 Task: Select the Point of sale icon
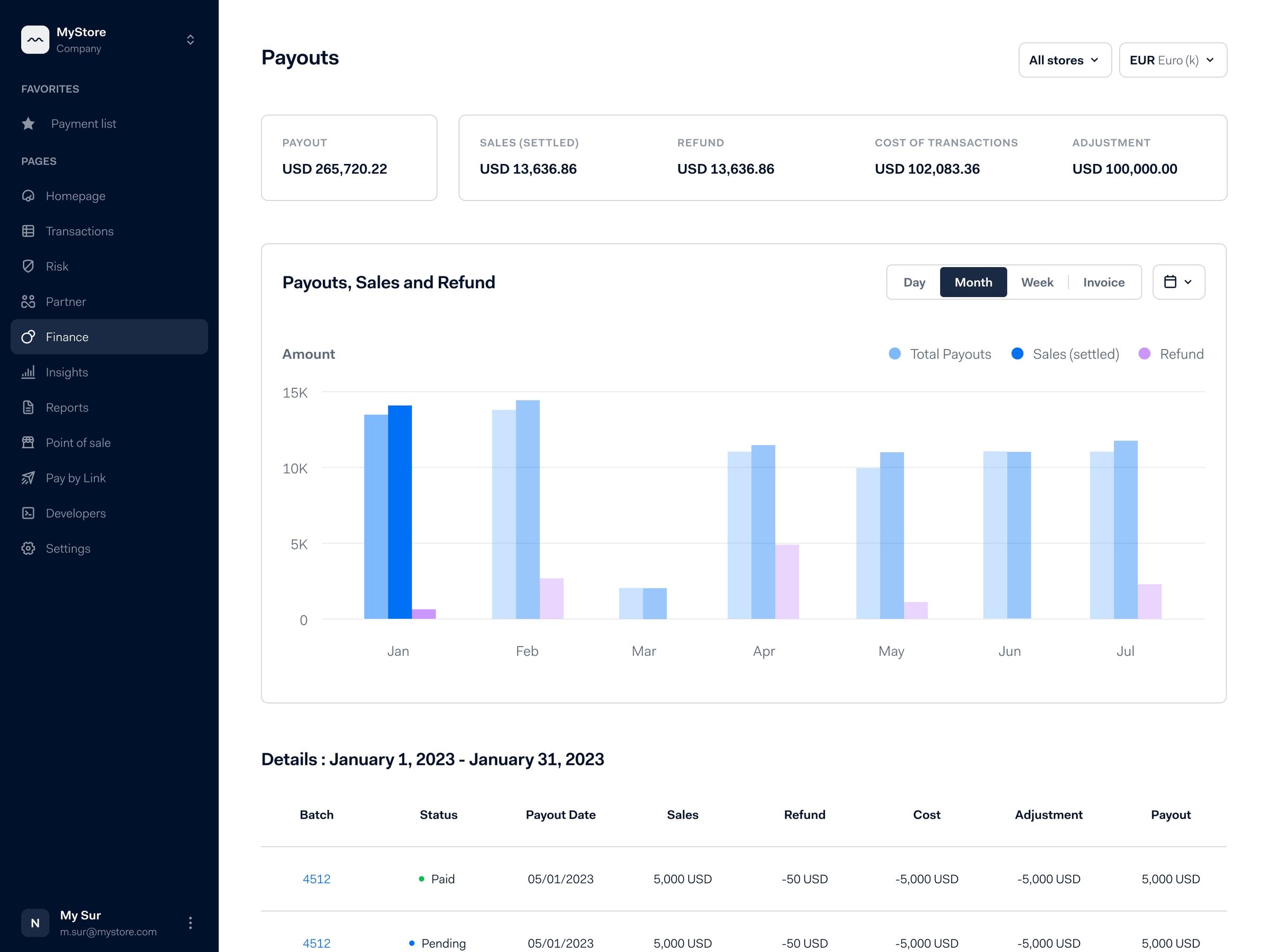point(28,443)
